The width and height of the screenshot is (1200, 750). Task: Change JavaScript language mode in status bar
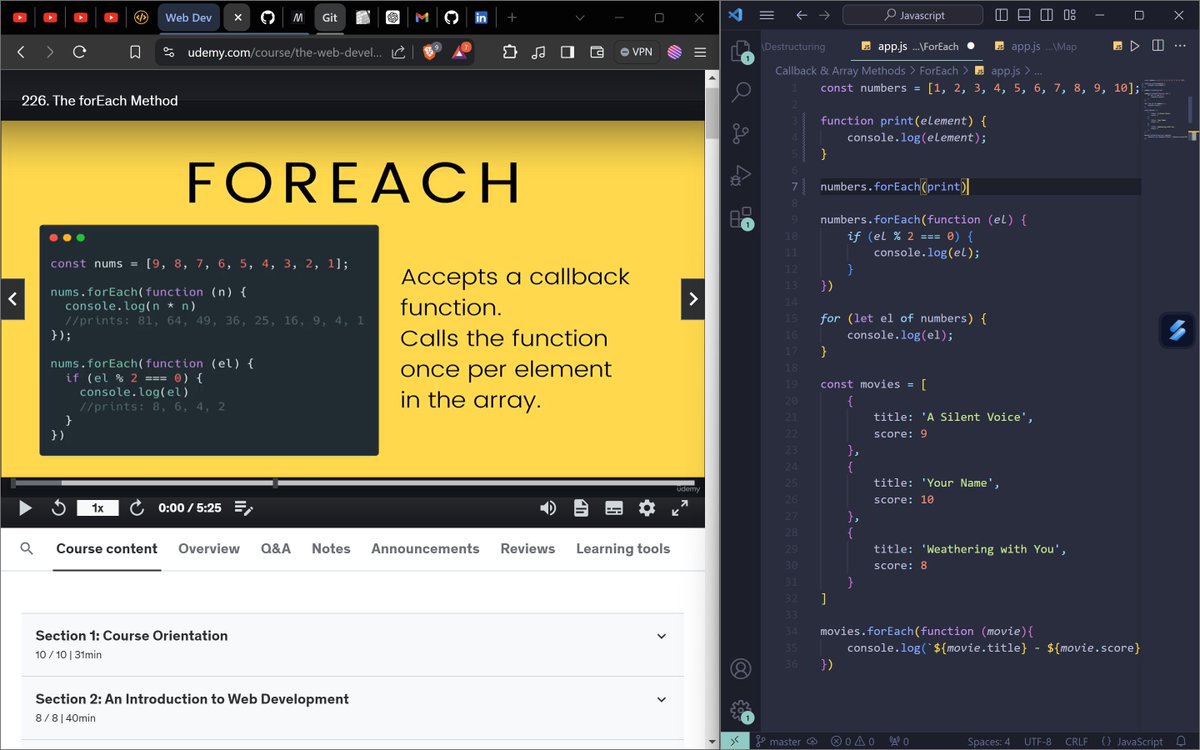click(1139, 742)
